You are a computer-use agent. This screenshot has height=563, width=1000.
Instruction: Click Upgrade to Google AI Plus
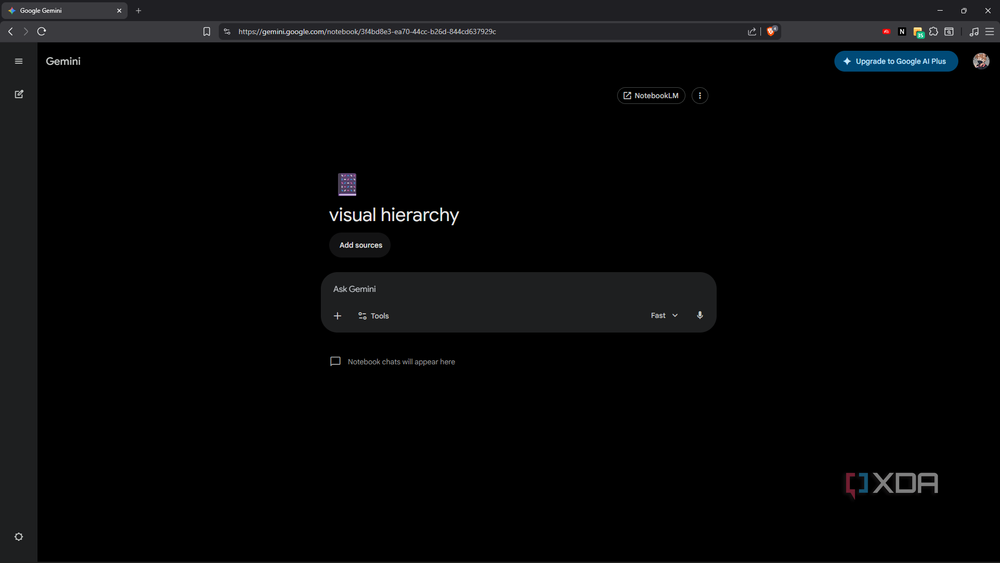[895, 61]
